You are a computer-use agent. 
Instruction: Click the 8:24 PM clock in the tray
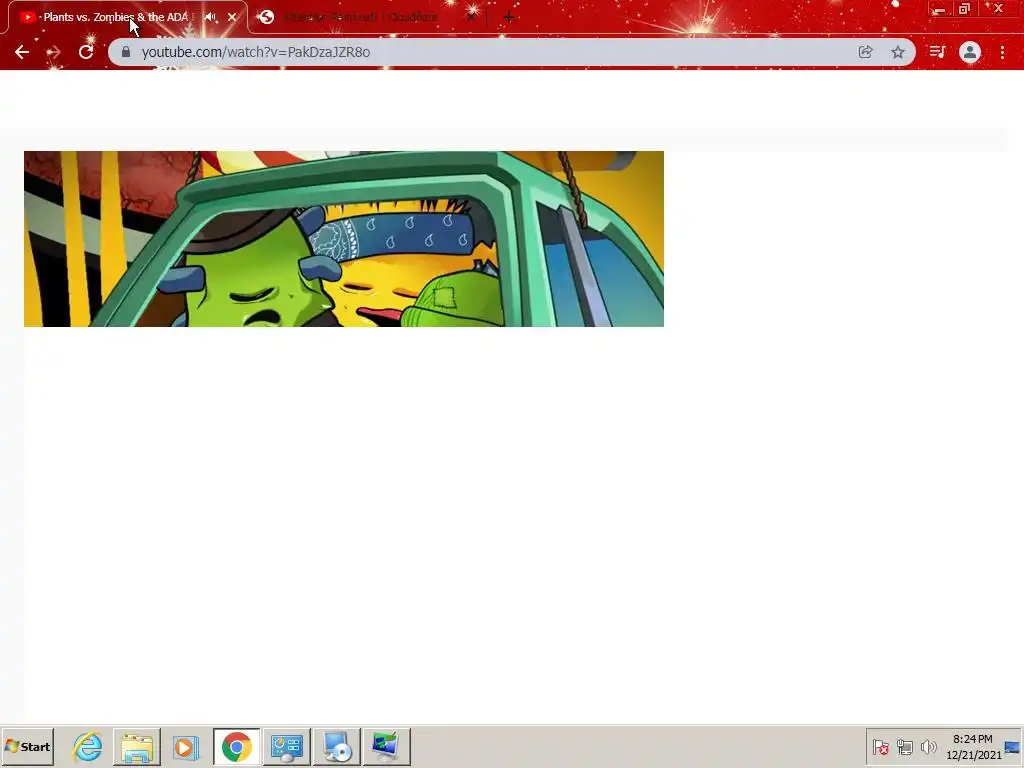pyautogui.click(x=973, y=746)
